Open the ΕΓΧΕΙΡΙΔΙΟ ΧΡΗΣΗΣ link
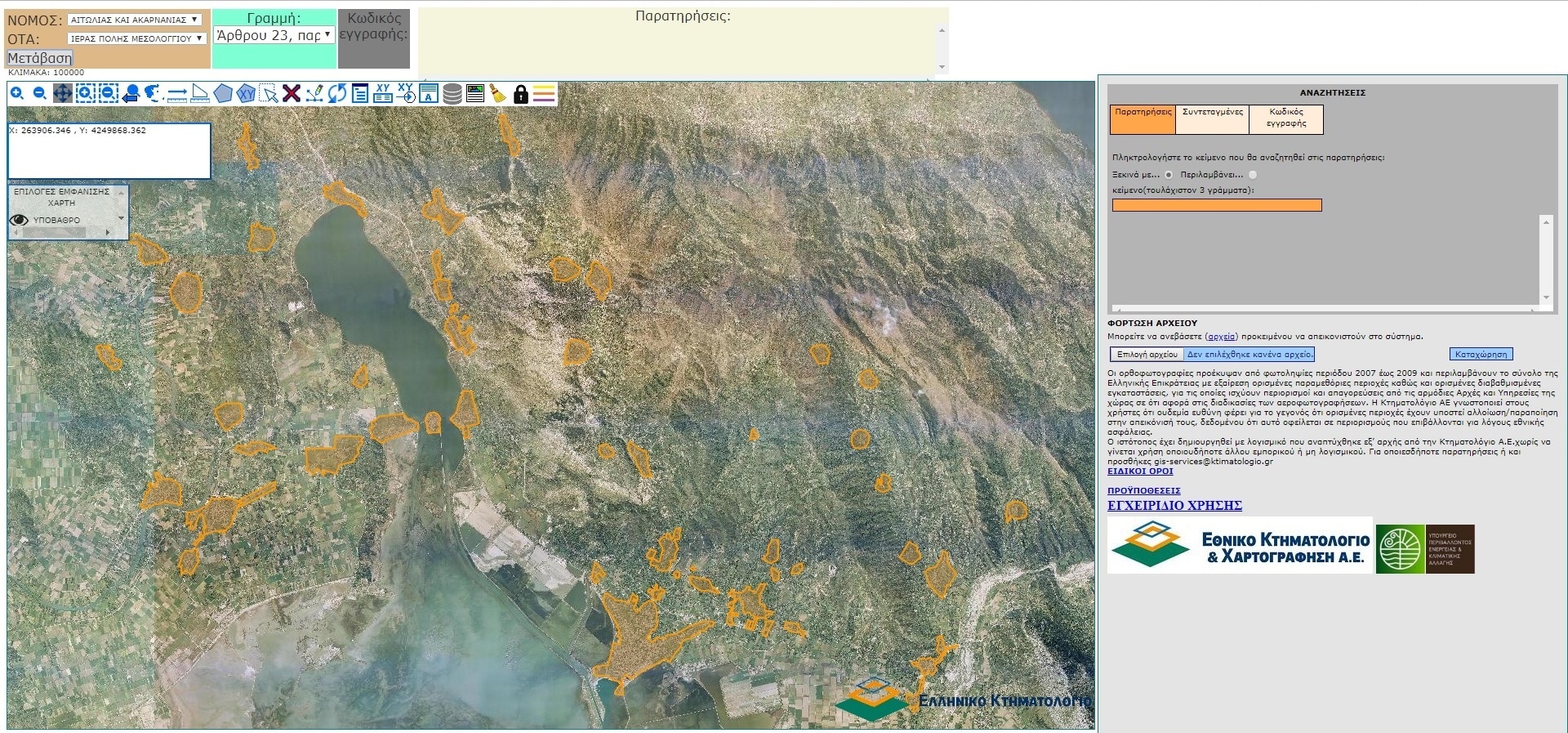 [x=1174, y=506]
